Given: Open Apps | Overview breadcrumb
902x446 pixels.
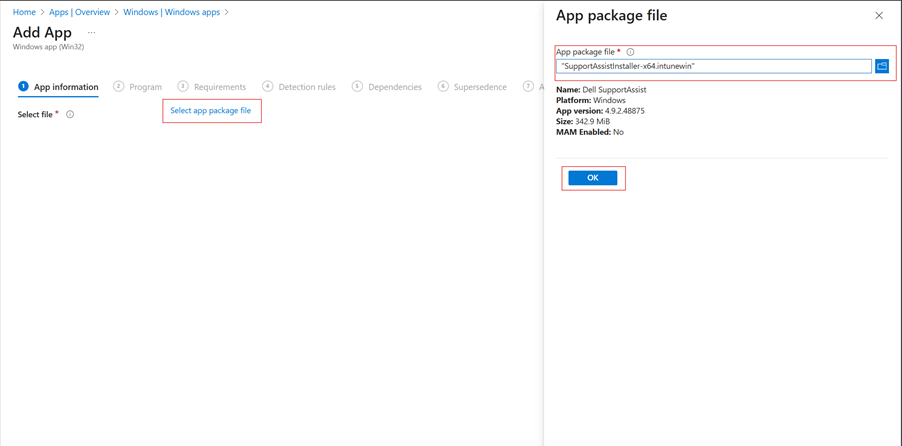Looking at the screenshot, I should click(x=79, y=12).
